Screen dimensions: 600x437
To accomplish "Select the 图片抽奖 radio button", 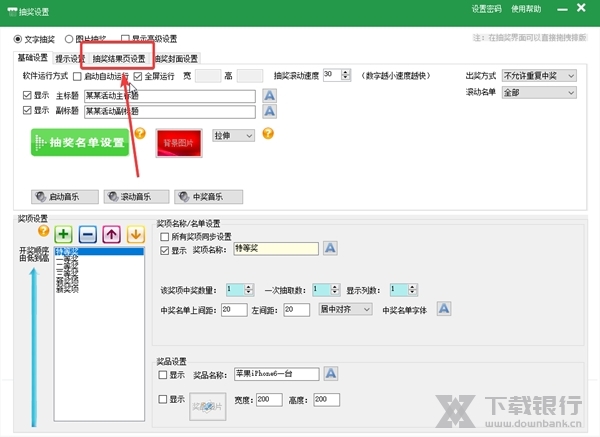I will (69, 39).
